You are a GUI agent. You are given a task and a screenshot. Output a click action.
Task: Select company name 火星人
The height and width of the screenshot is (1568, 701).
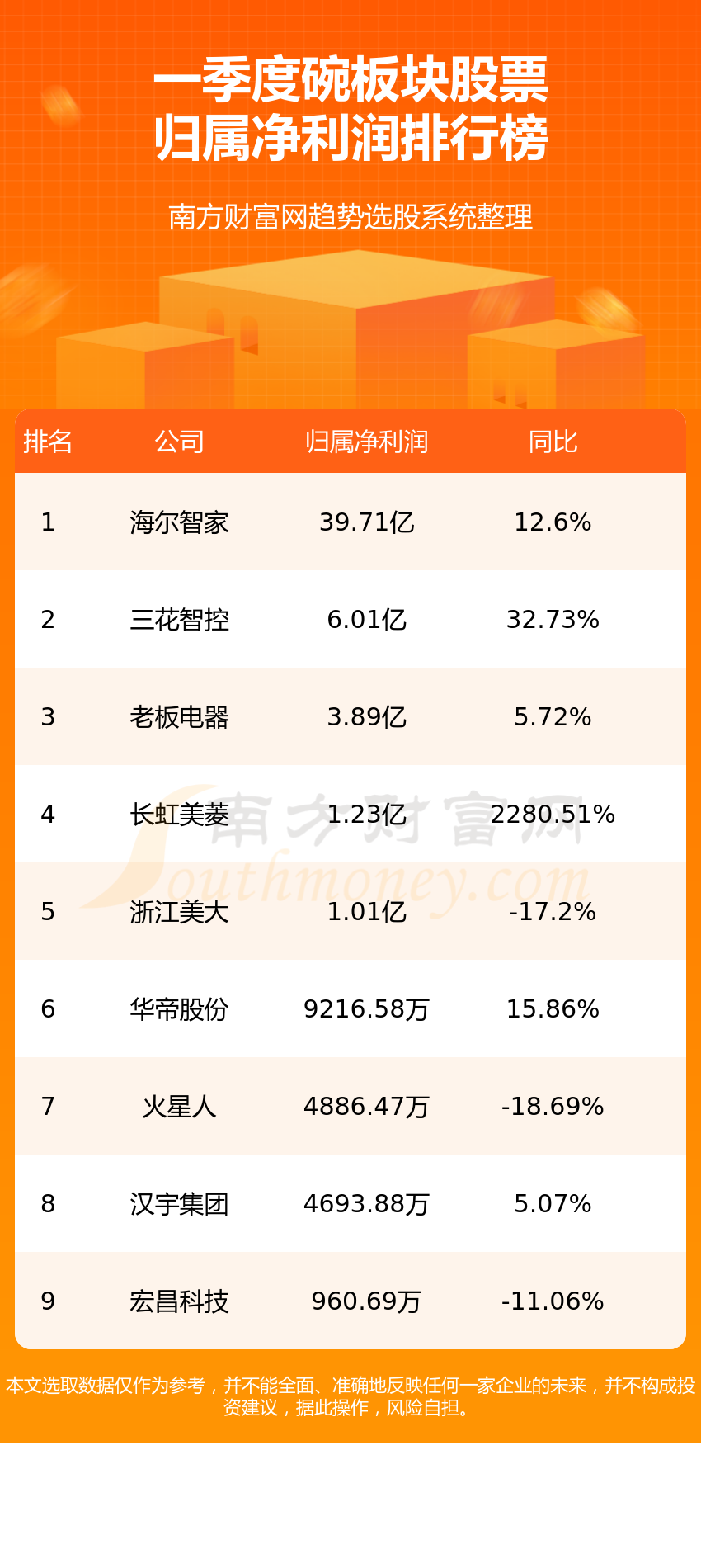[179, 1107]
